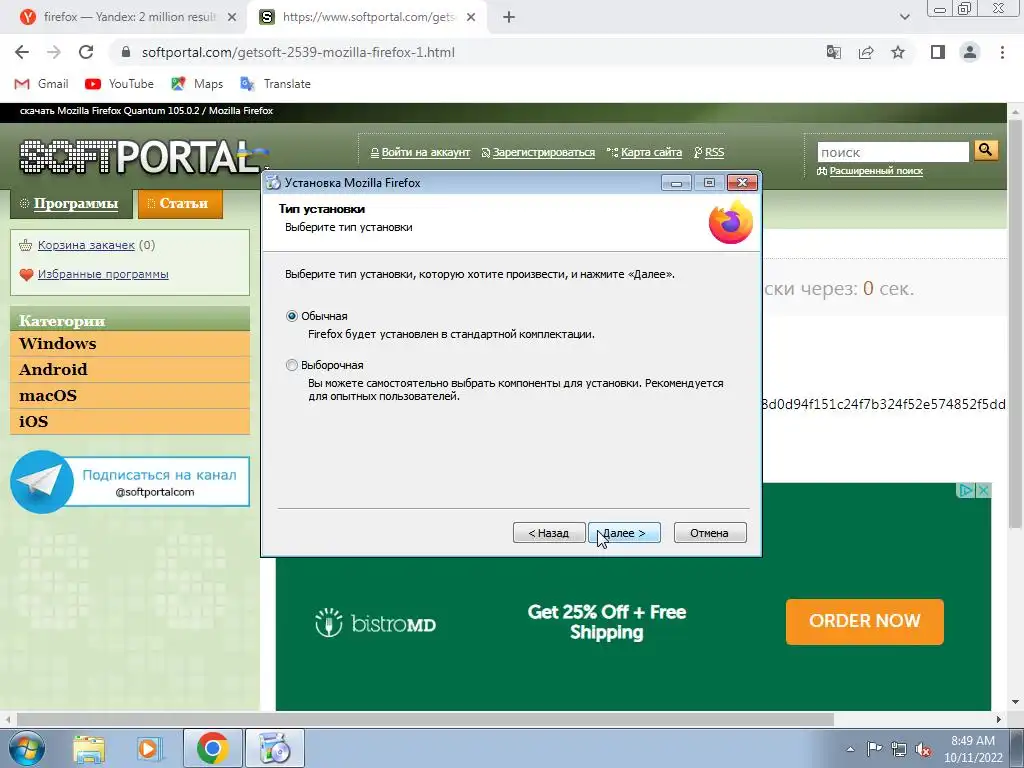Select the softportal.com browser tab

[368, 17]
